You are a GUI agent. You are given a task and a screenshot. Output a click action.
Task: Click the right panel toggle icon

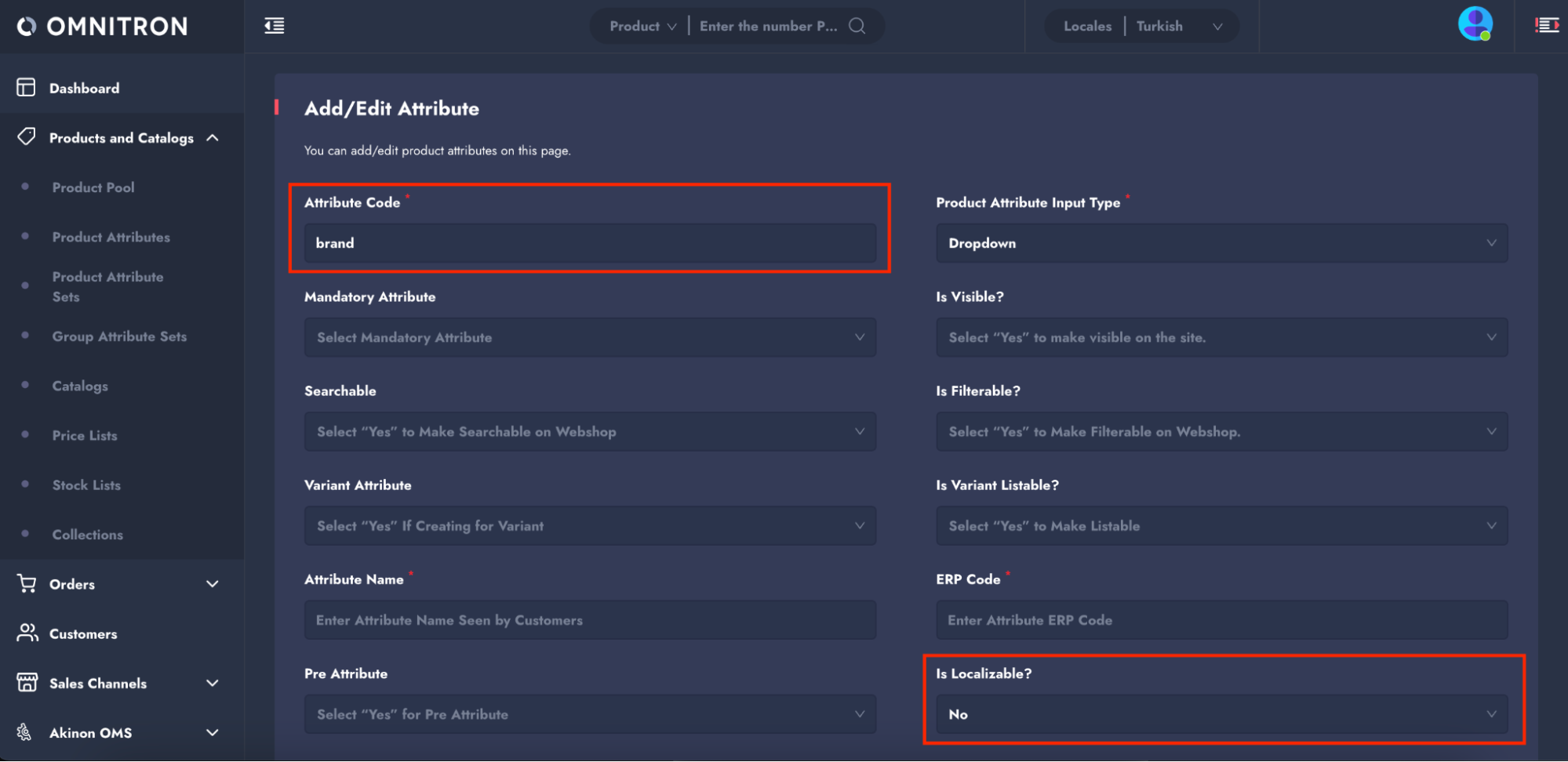1546,26
